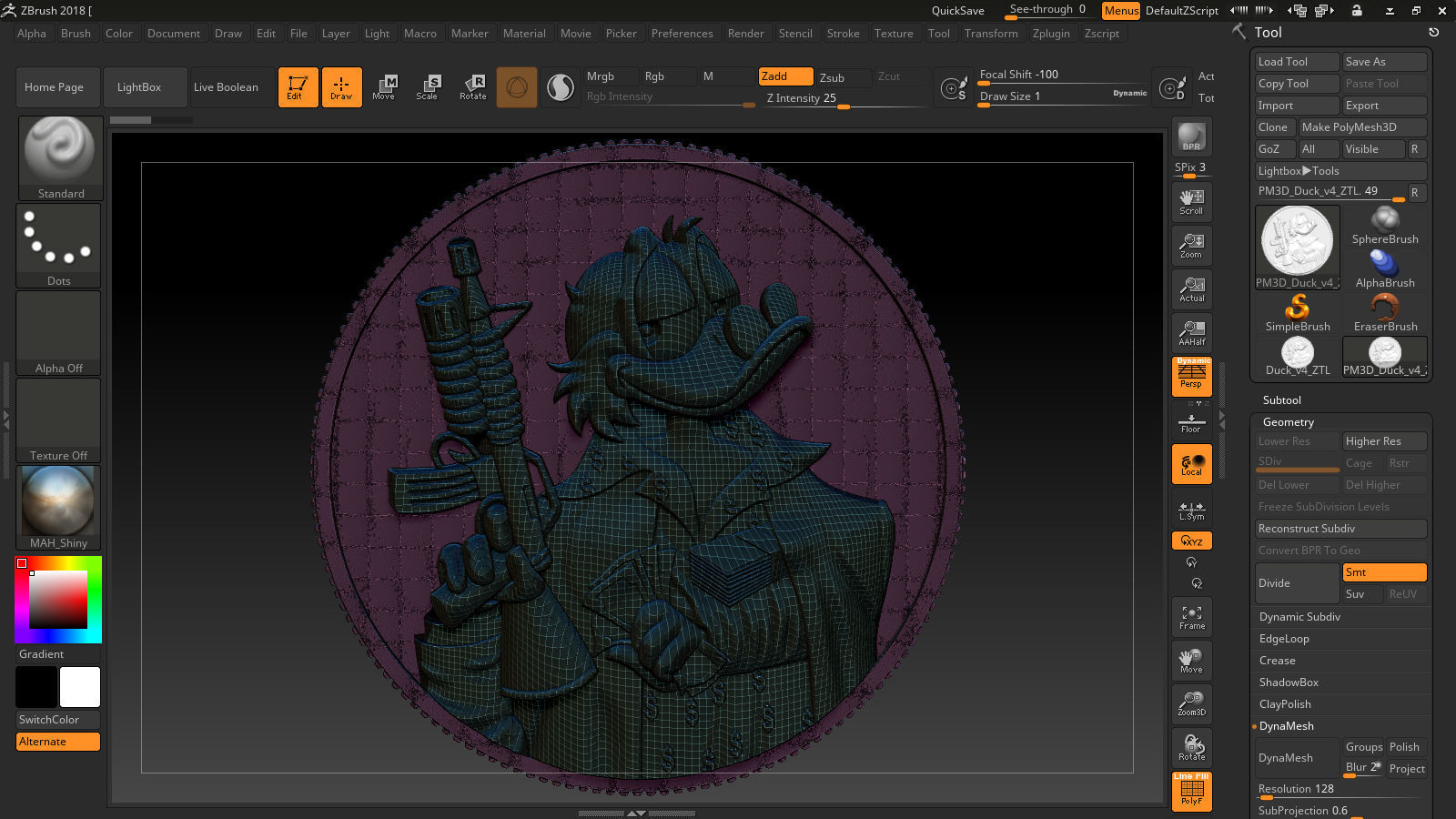1456x819 pixels.
Task: Toggle PolyF polyframe display
Action: tap(1191, 791)
